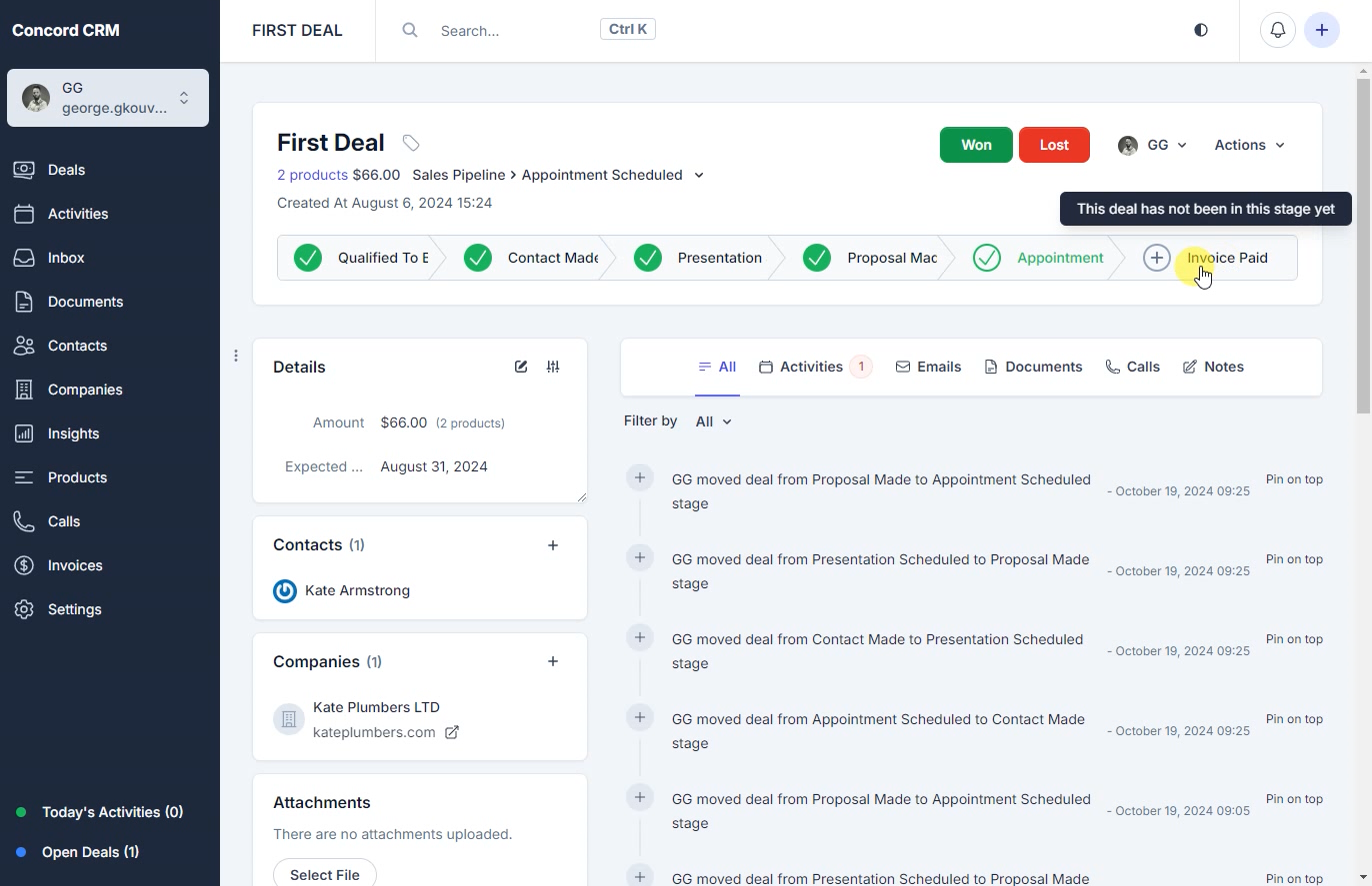
Task: Mark the Appointment stage as complete
Action: click(987, 257)
